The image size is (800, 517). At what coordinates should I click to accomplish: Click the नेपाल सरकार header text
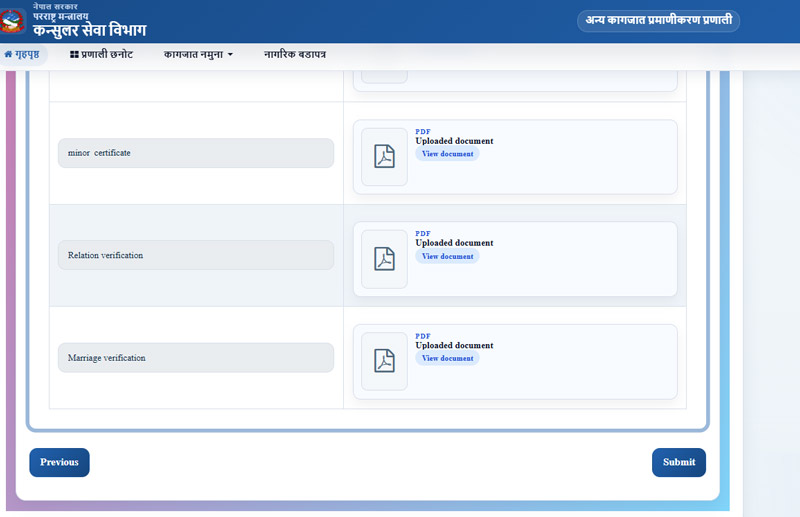pyautogui.click(x=56, y=7)
